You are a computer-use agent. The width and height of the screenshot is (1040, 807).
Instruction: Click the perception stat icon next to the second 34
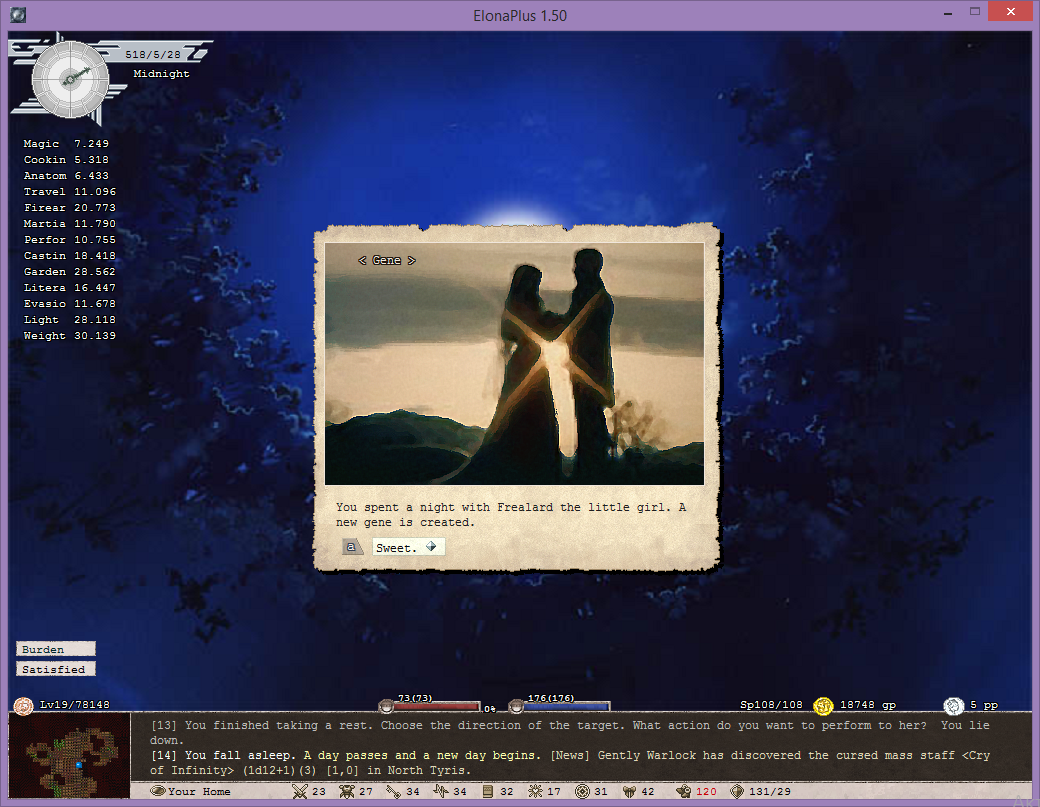click(441, 791)
